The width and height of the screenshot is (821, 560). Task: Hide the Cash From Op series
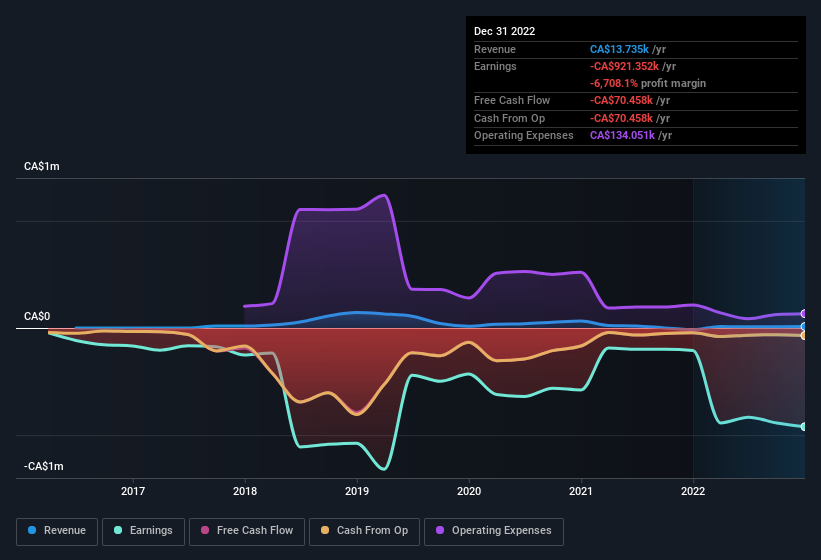(x=364, y=531)
